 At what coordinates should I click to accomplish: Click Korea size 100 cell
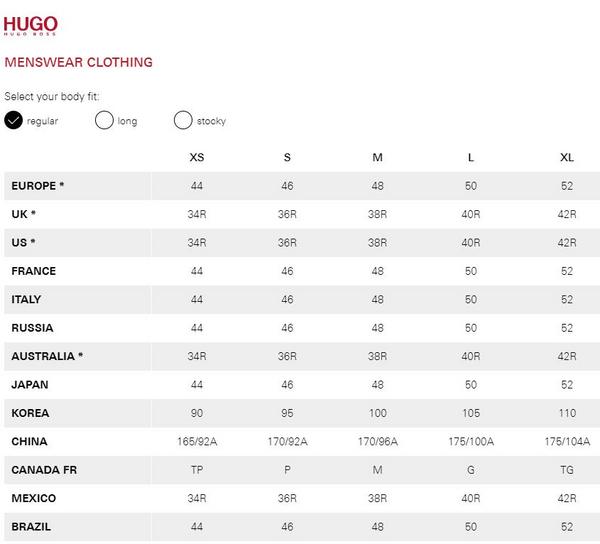tap(377, 413)
